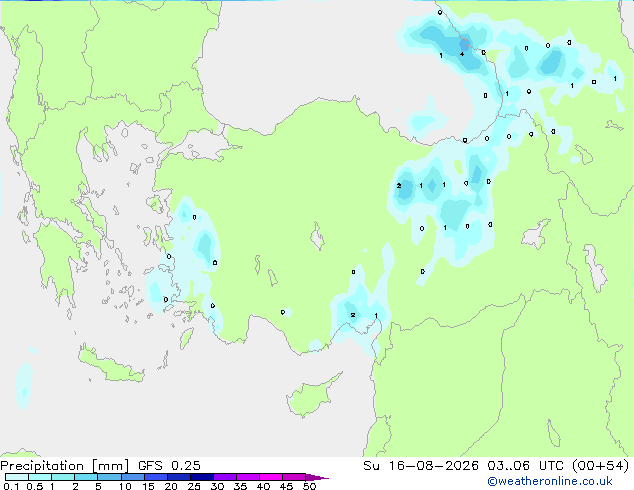Pick the 1–2 mm legend color swatch
The height and width of the screenshot is (490, 634).
point(63,477)
